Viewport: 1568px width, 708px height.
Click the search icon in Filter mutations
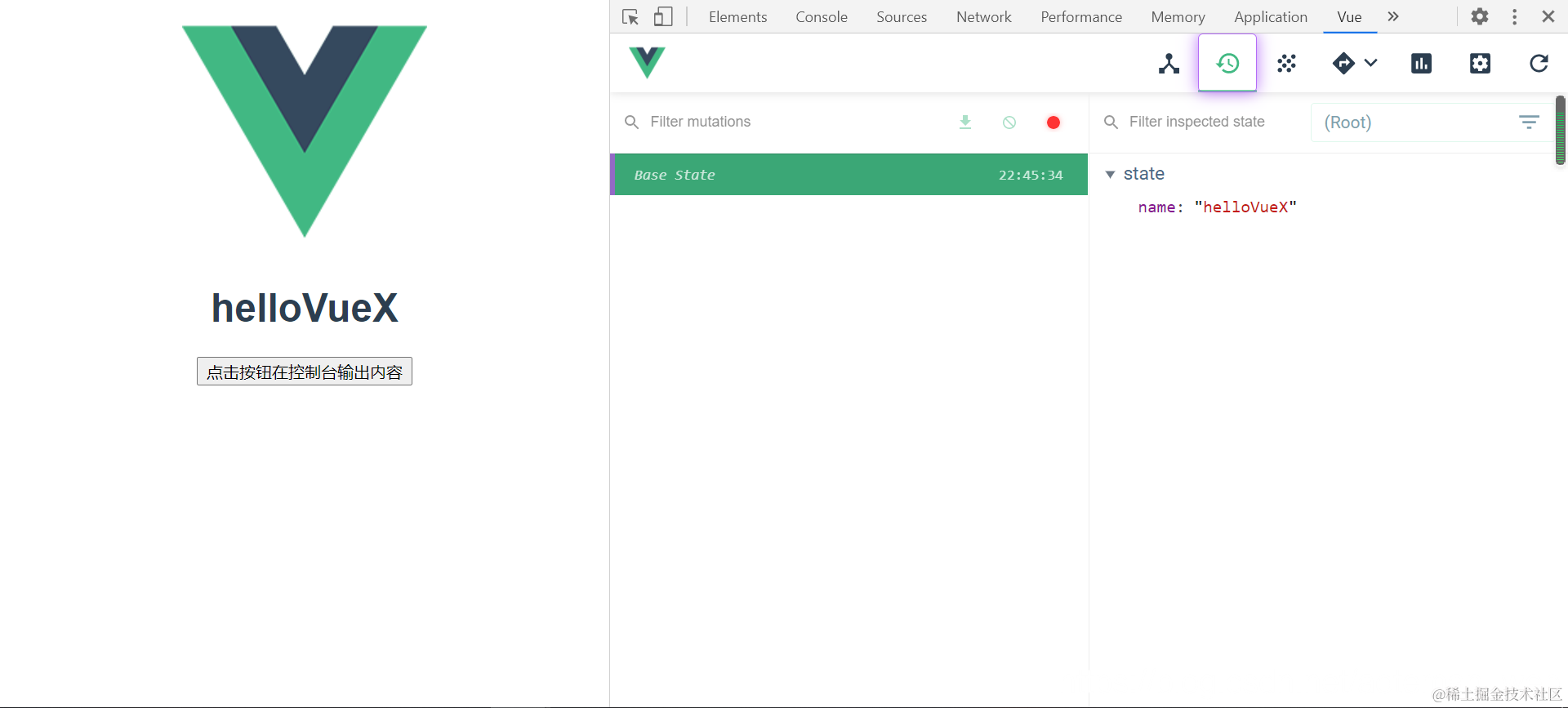(x=631, y=122)
